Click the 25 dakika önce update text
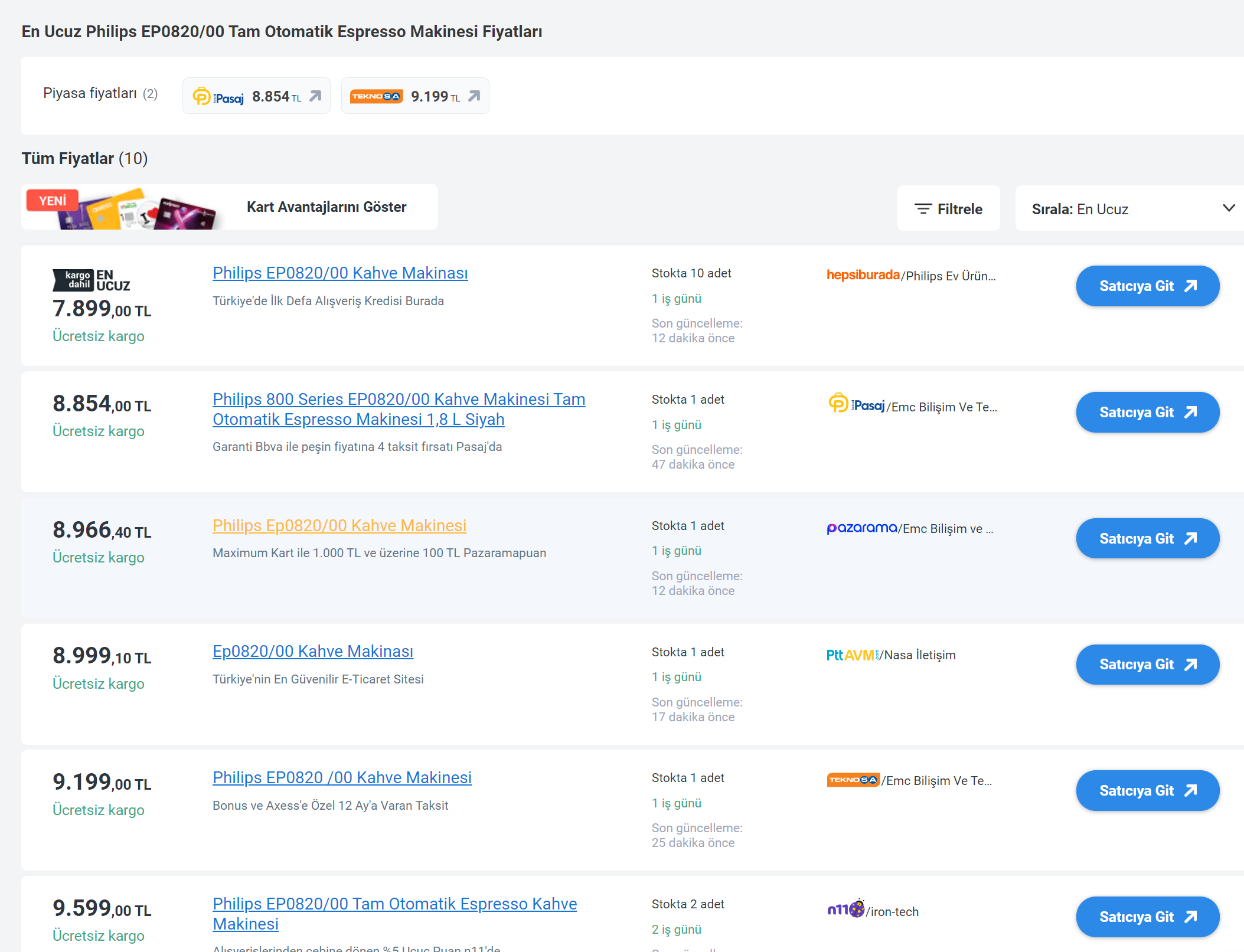The height and width of the screenshot is (952, 1244). coord(693,843)
